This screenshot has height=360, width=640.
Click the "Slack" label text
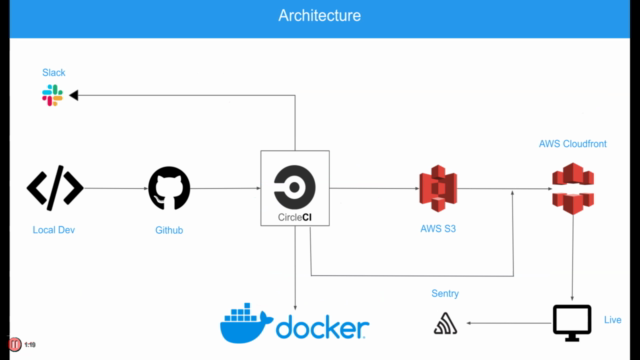point(53,73)
